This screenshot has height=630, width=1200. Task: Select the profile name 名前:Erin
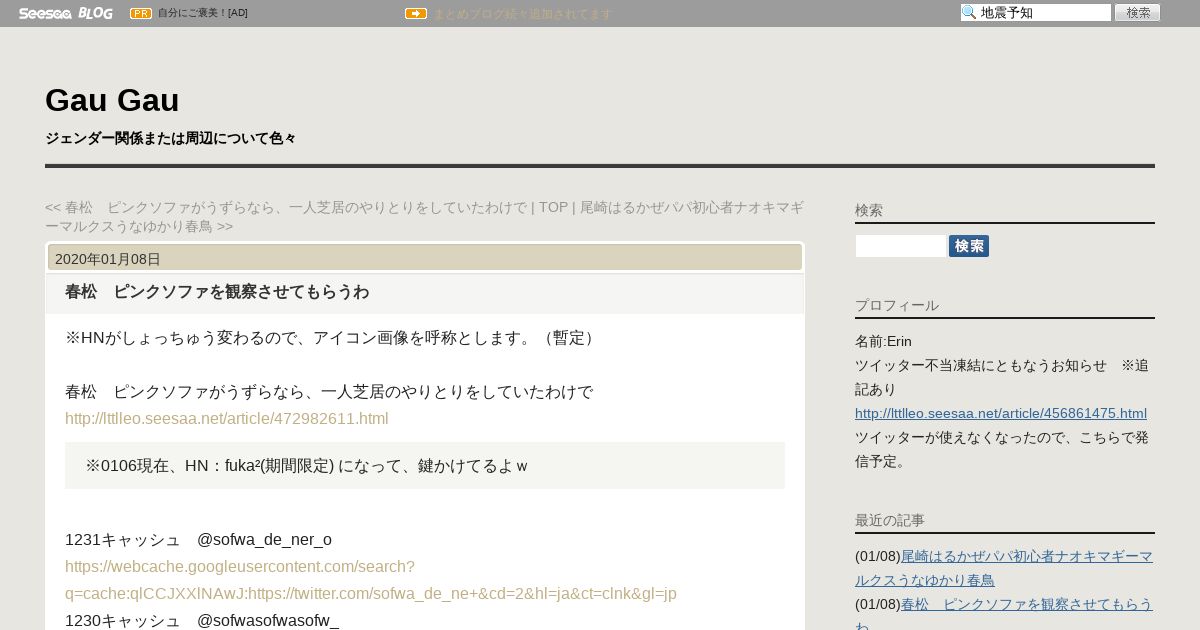point(883,341)
